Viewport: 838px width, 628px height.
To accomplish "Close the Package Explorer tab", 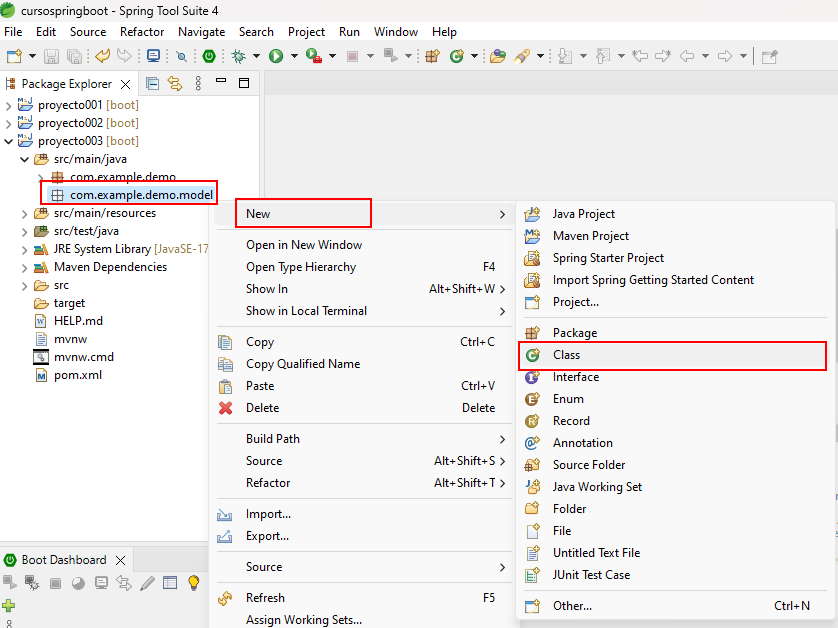I will tap(126, 84).
